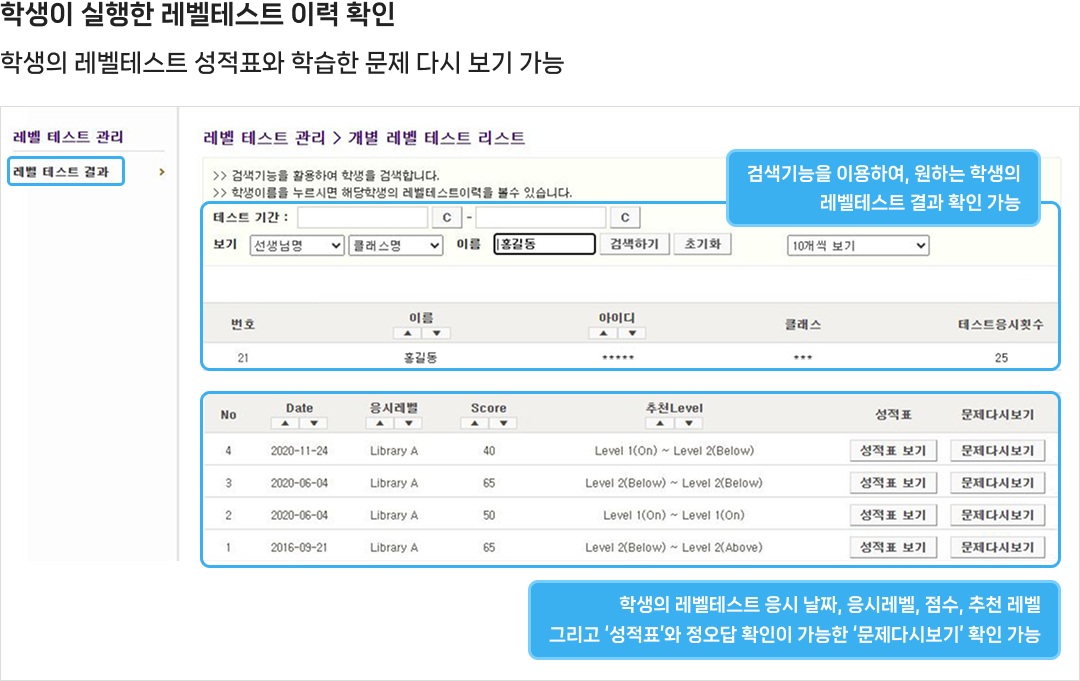The width and height of the screenshot is (1080, 681).
Task: Click arrow icon next to 레벨 테스트 결과
Action: point(162,172)
